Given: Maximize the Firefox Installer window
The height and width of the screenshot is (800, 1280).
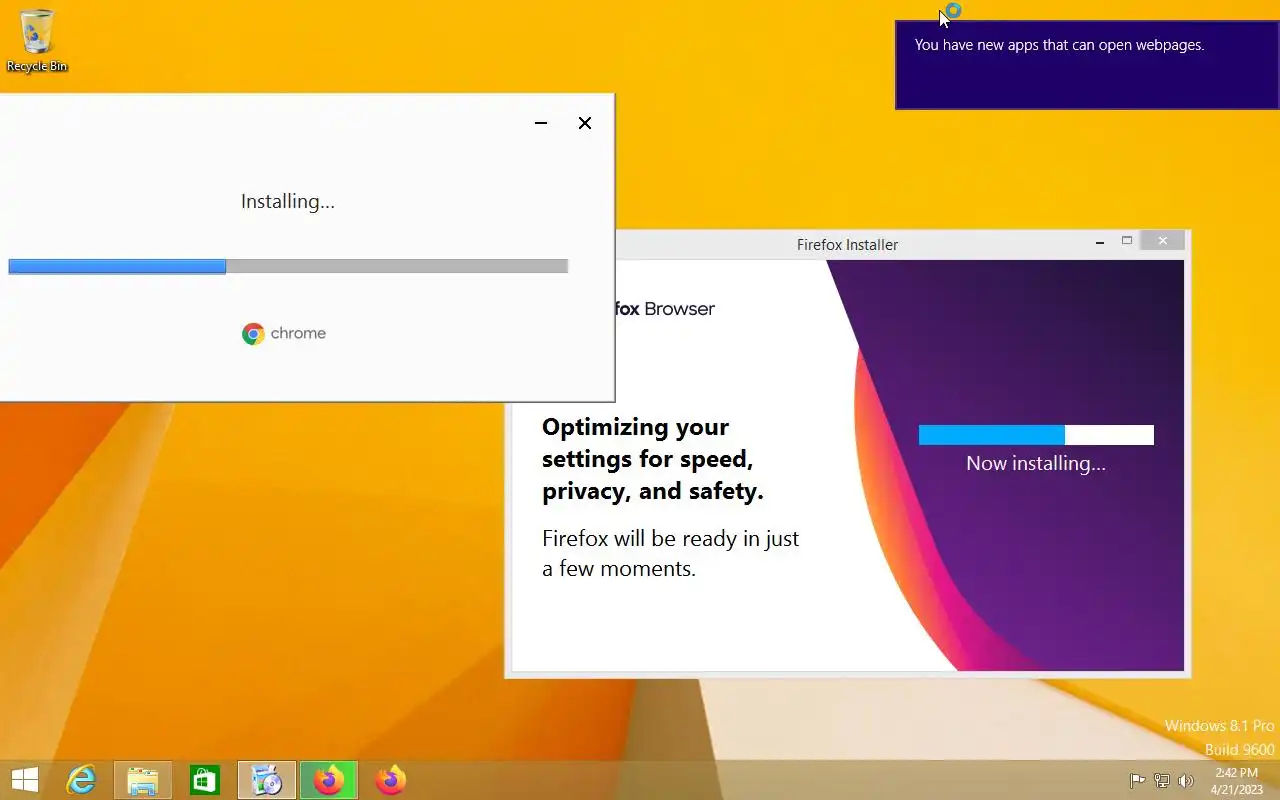Looking at the screenshot, I should [1127, 241].
